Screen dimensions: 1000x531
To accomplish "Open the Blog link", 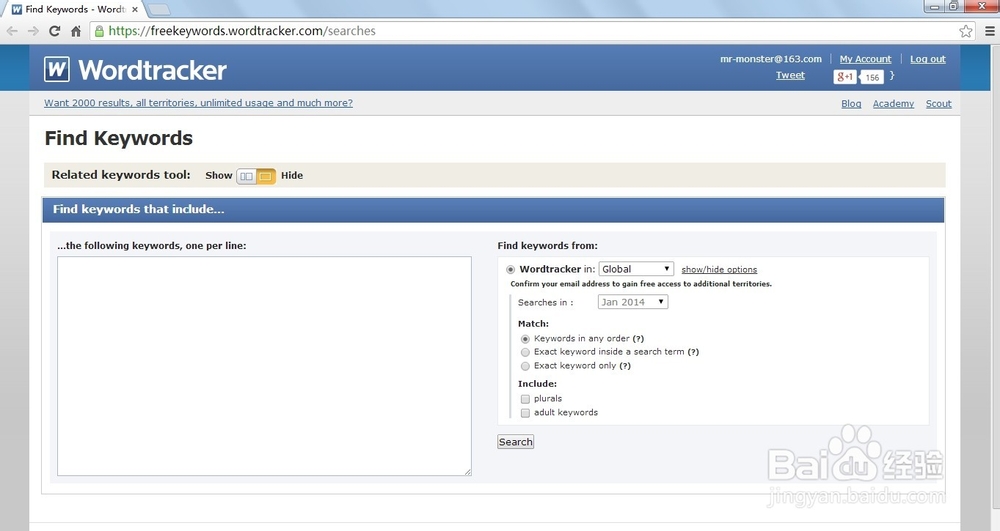I will pyautogui.click(x=851, y=103).
